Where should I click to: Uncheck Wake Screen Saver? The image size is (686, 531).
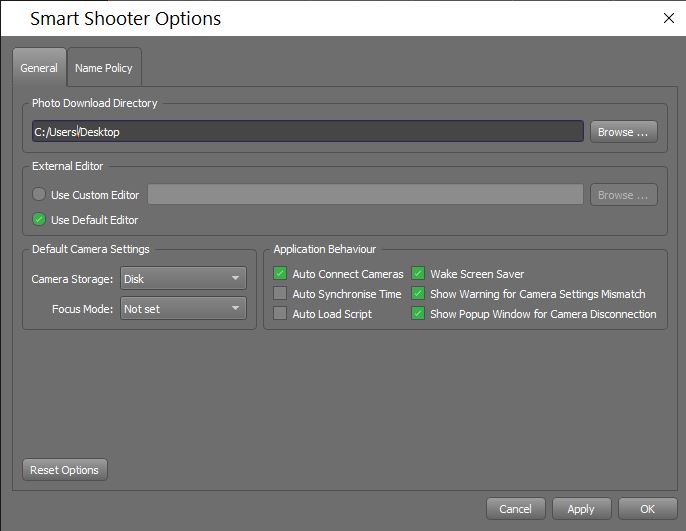pos(418,273)
